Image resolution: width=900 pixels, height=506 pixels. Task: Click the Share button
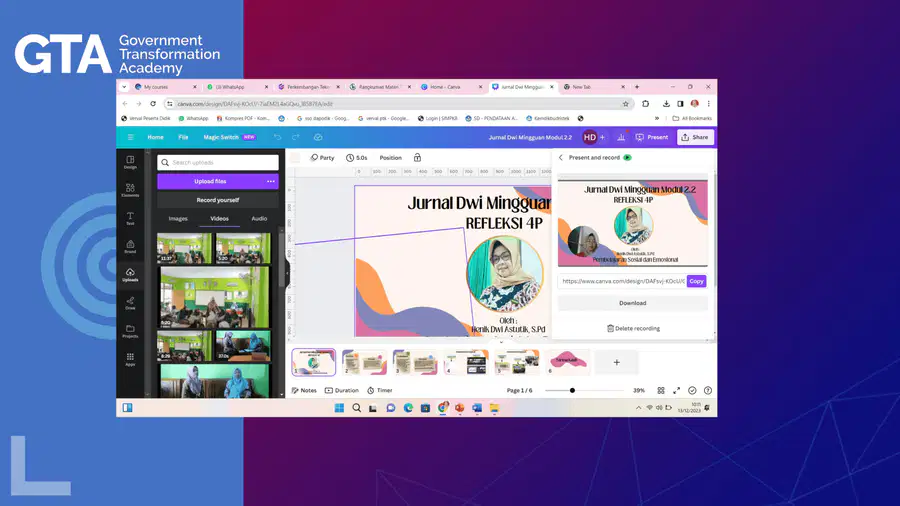(695, 137)
